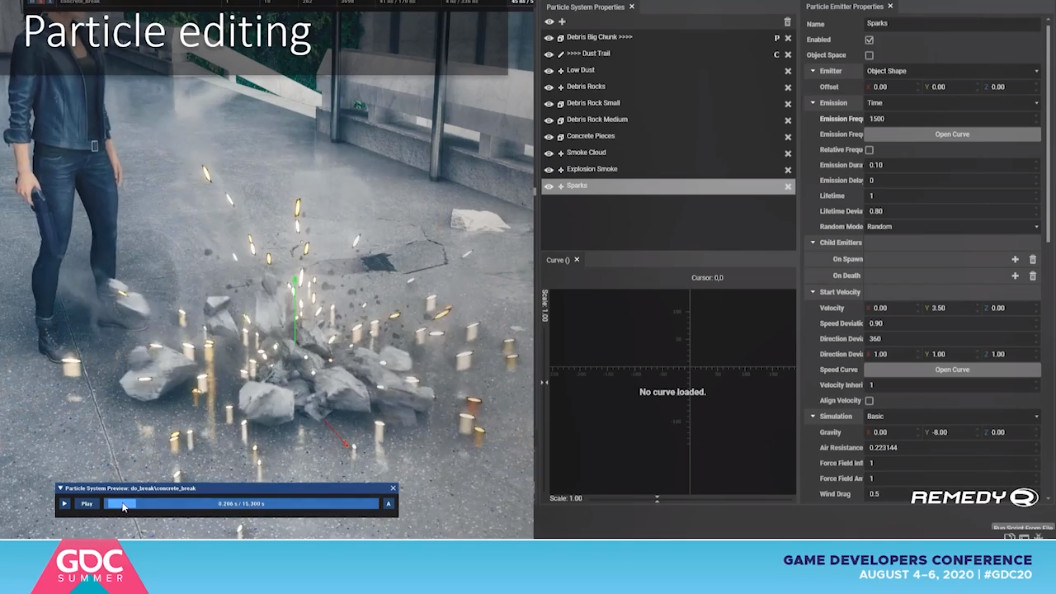
Task: Click the trash icon in Particle System Properties
Action: click(x=787, y=22)
